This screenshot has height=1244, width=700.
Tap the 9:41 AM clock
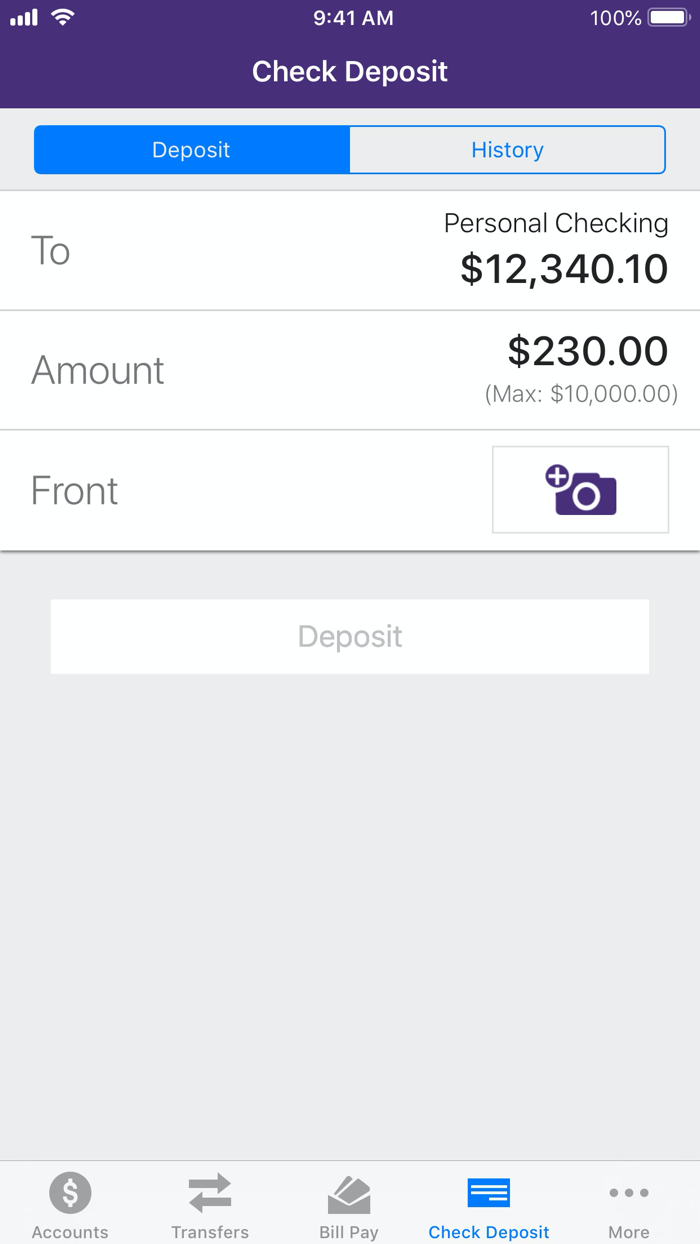pyautogui.click(x=353, y=16)
